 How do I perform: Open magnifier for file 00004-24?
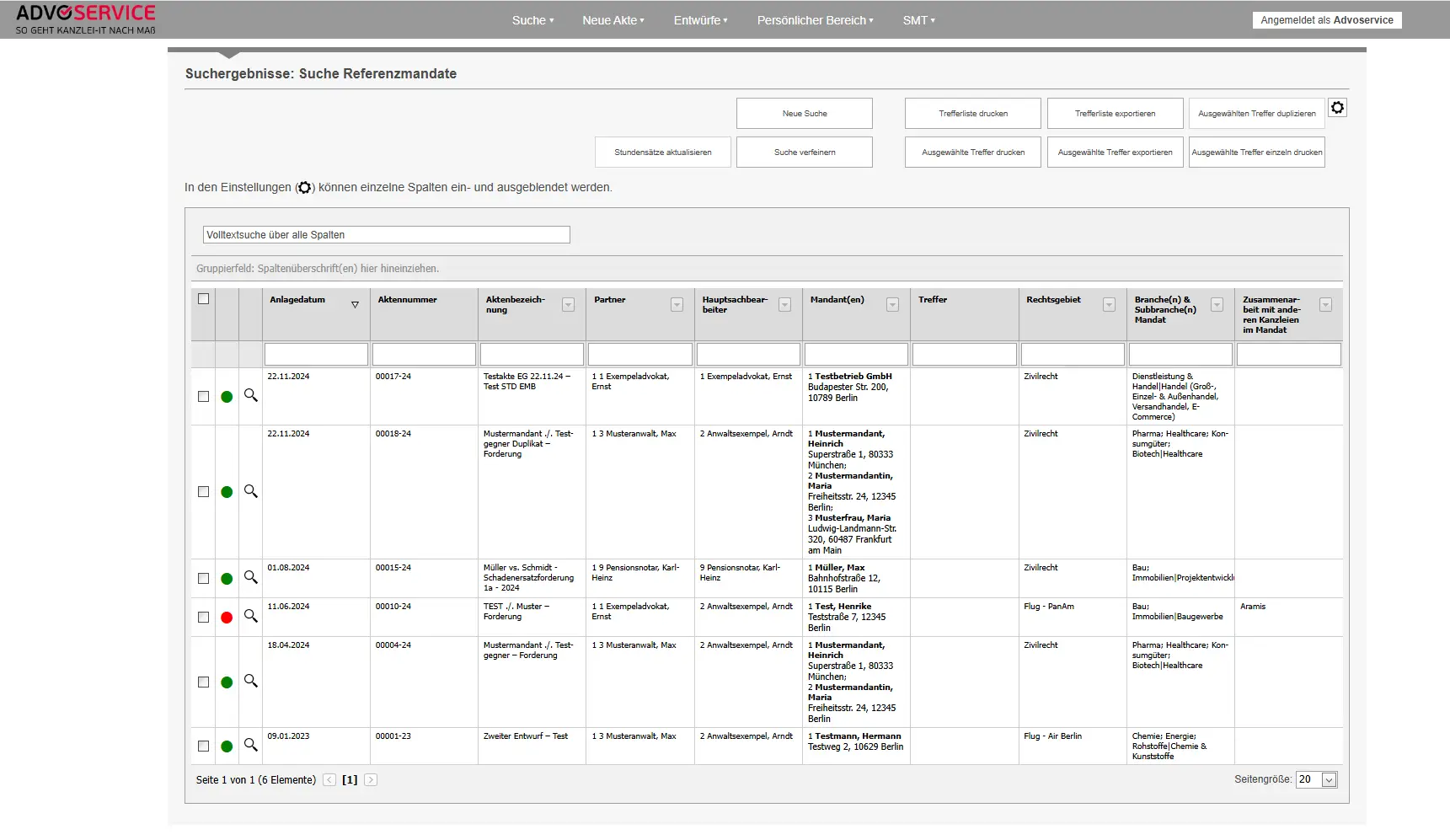click(x=250, y=681)
